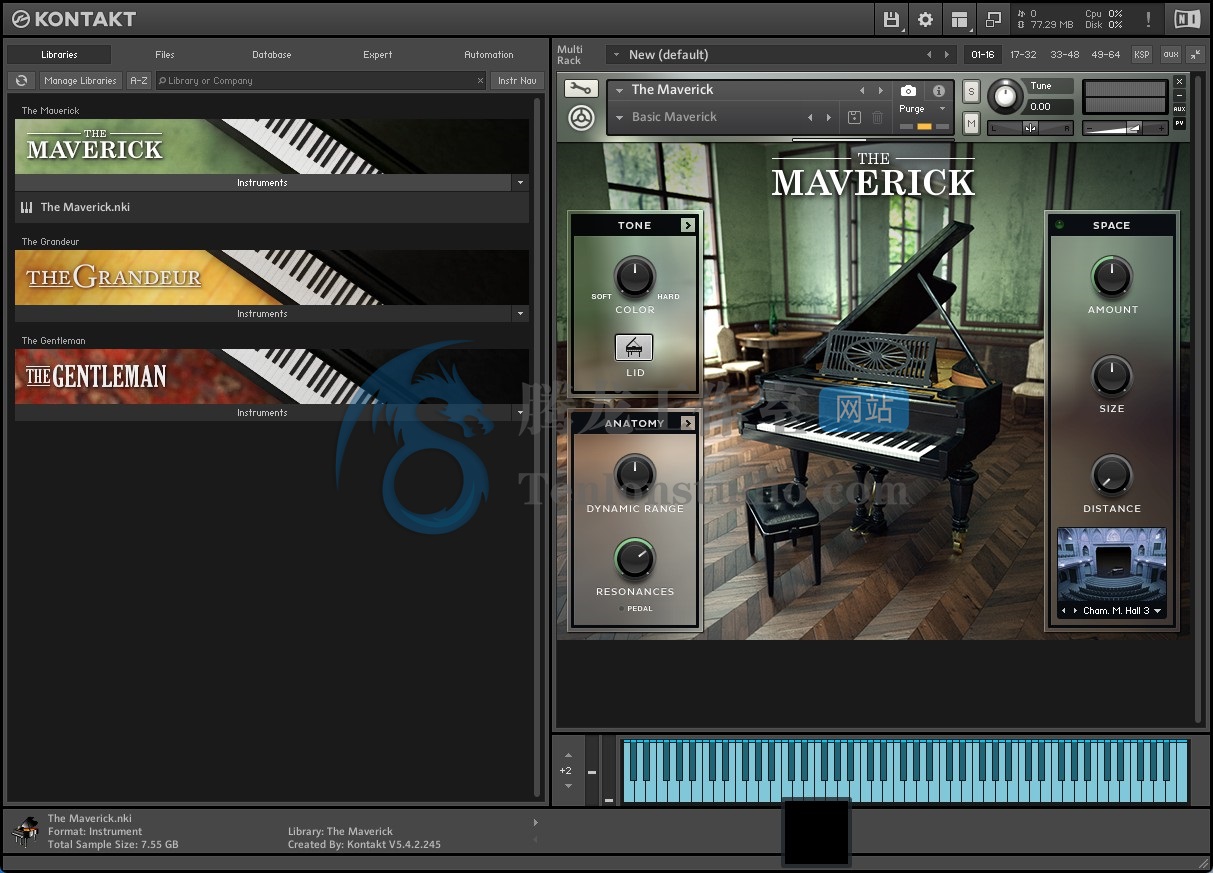Screen dimensions: 1213x873
Task: Open snapshot view camera icon
Action: point(908,90)
